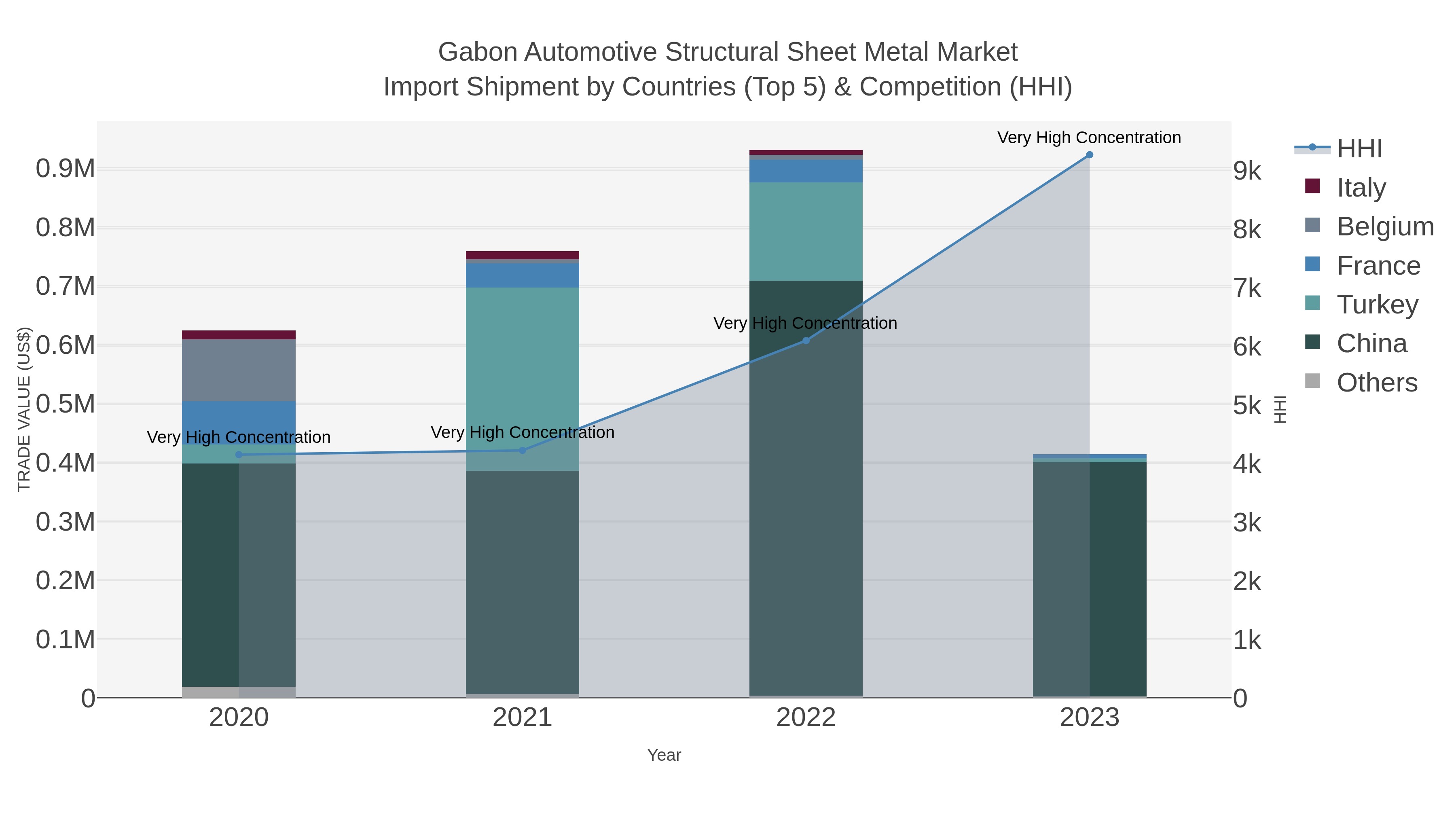This screenshot has height=819, width=1456.
Task: Click the Very High Concentration label at 2020
Action: (x=239, y=437)
